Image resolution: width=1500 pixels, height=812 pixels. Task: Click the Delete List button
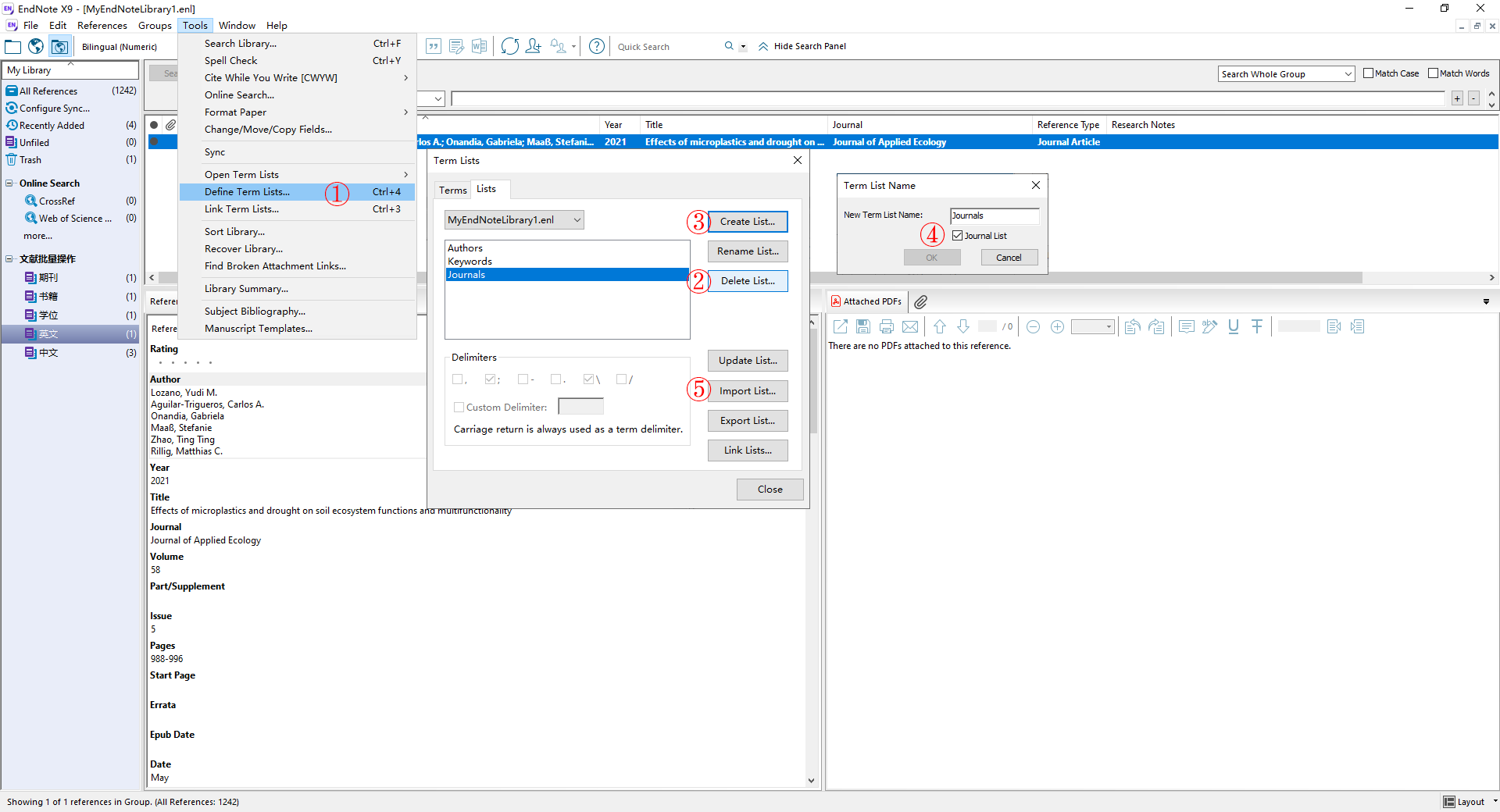click(x=748, y=281)
